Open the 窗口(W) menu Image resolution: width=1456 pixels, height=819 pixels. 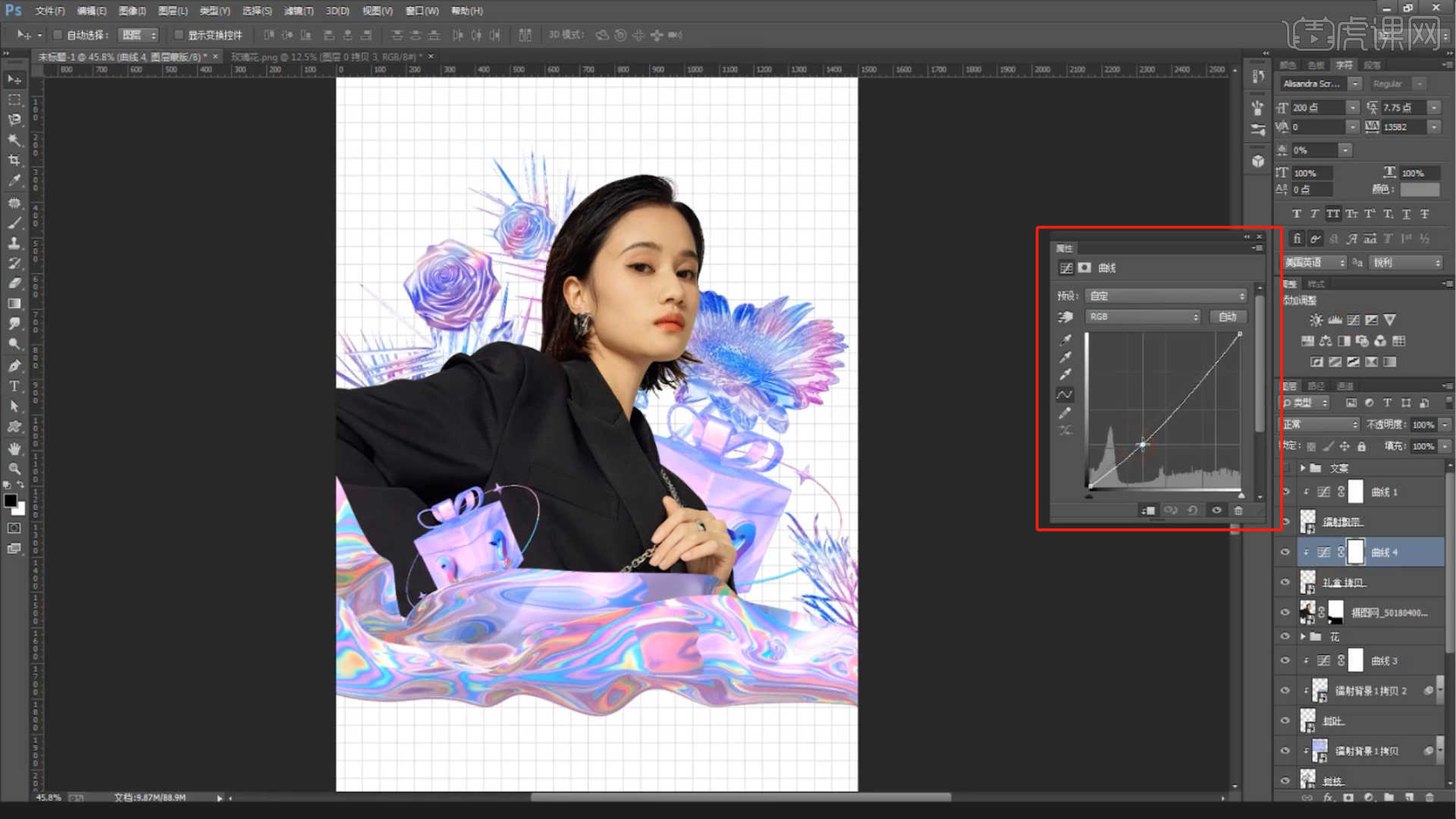tap(422, 11)
